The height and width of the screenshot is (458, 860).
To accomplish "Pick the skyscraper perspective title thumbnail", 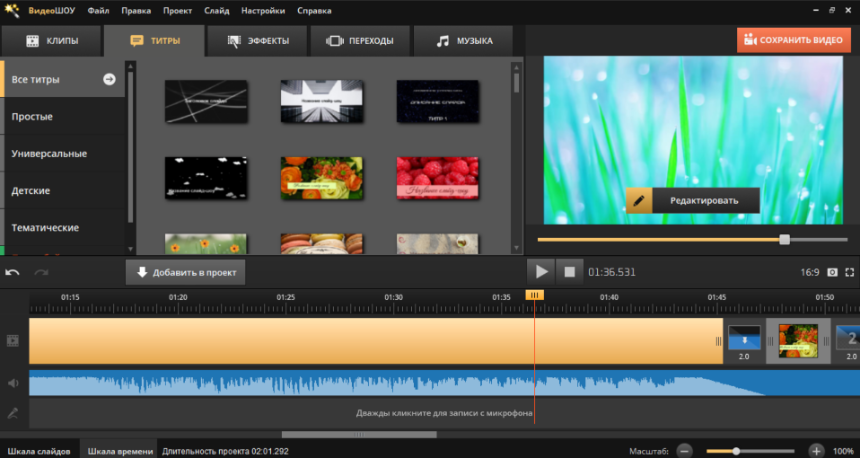I will click(321, 101).
